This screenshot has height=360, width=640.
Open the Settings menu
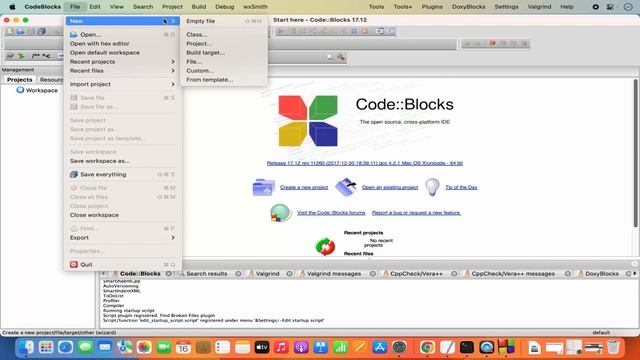506,7
